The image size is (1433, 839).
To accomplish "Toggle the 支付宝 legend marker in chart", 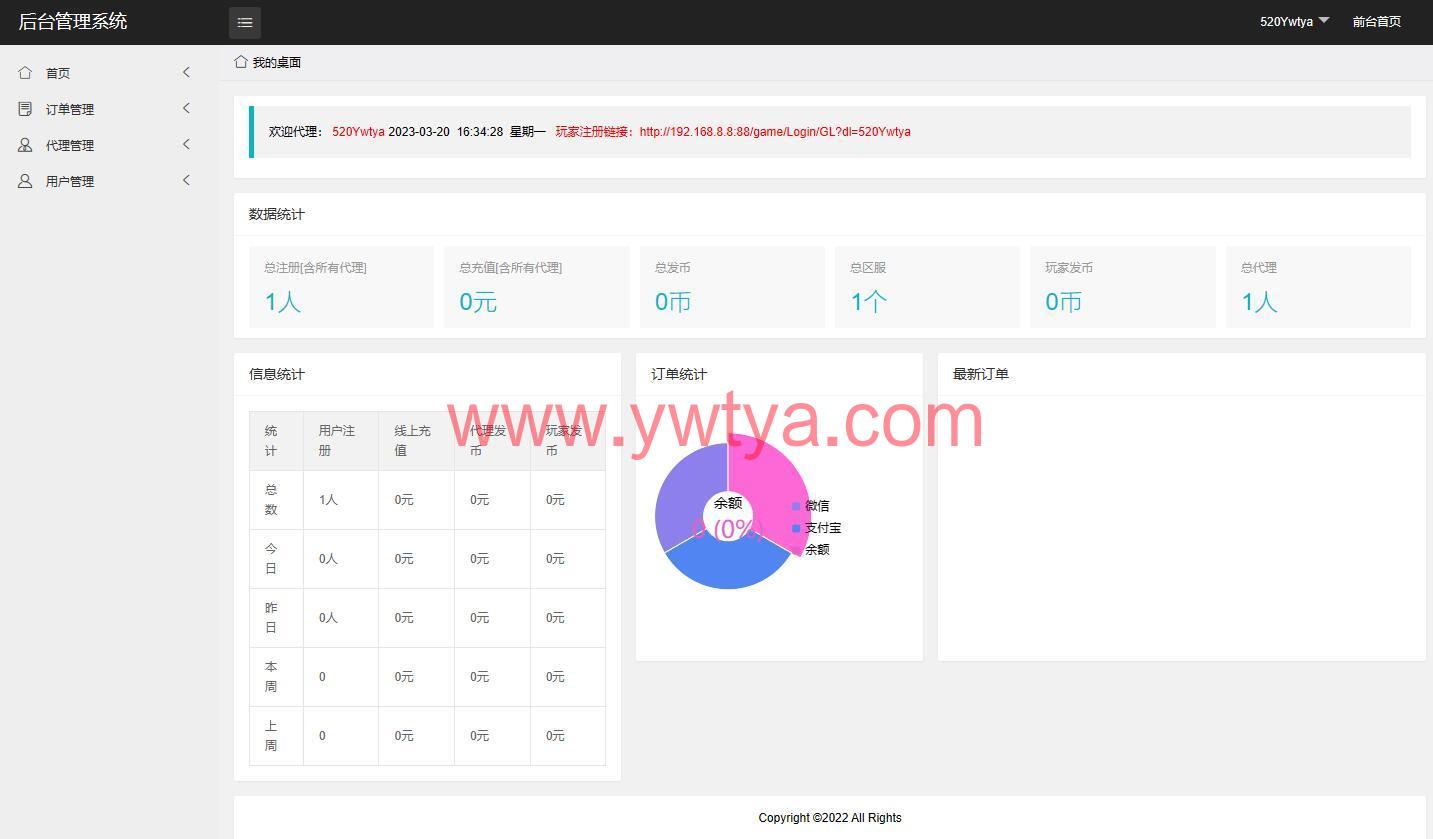I will [x=796, y=528].
